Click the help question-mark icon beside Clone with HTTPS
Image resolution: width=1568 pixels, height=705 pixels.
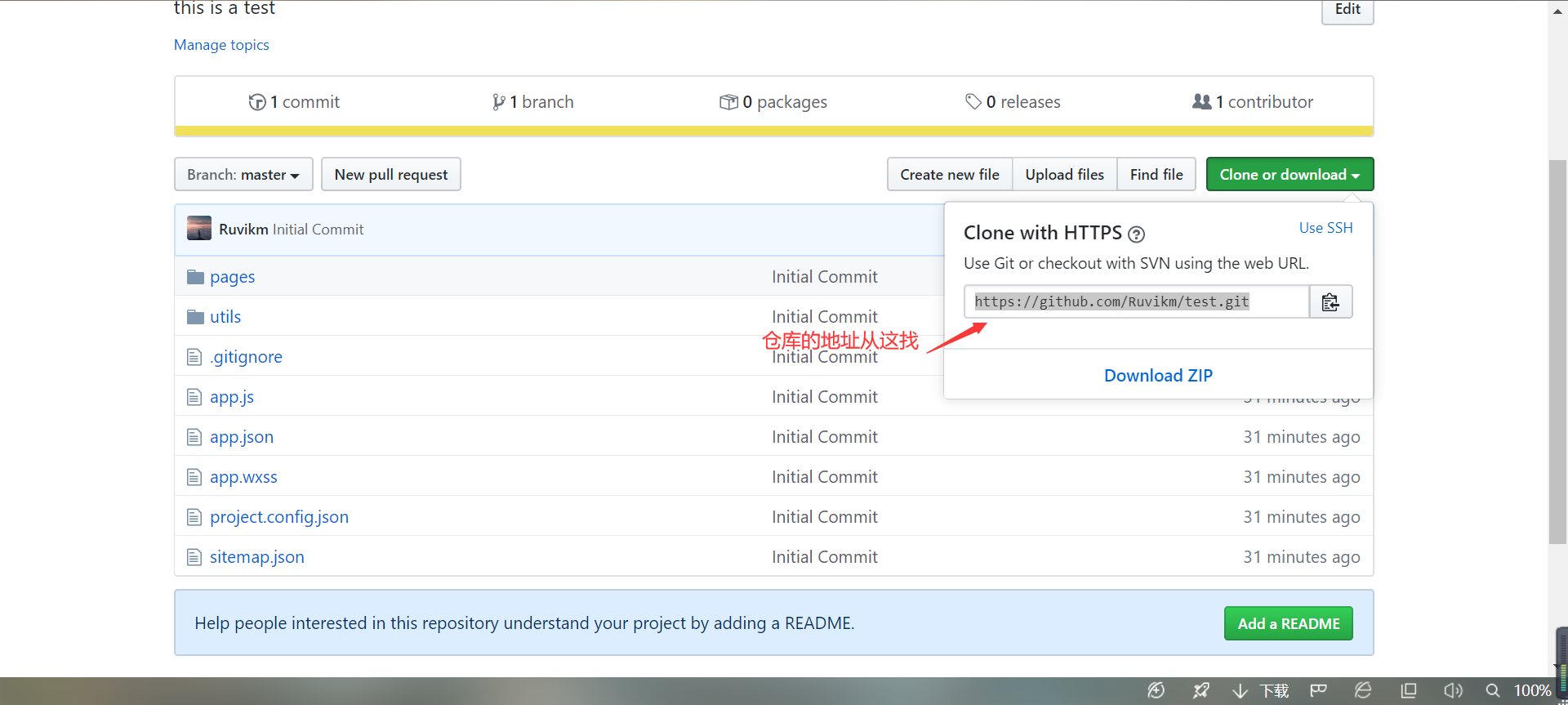pos(1136,234)
